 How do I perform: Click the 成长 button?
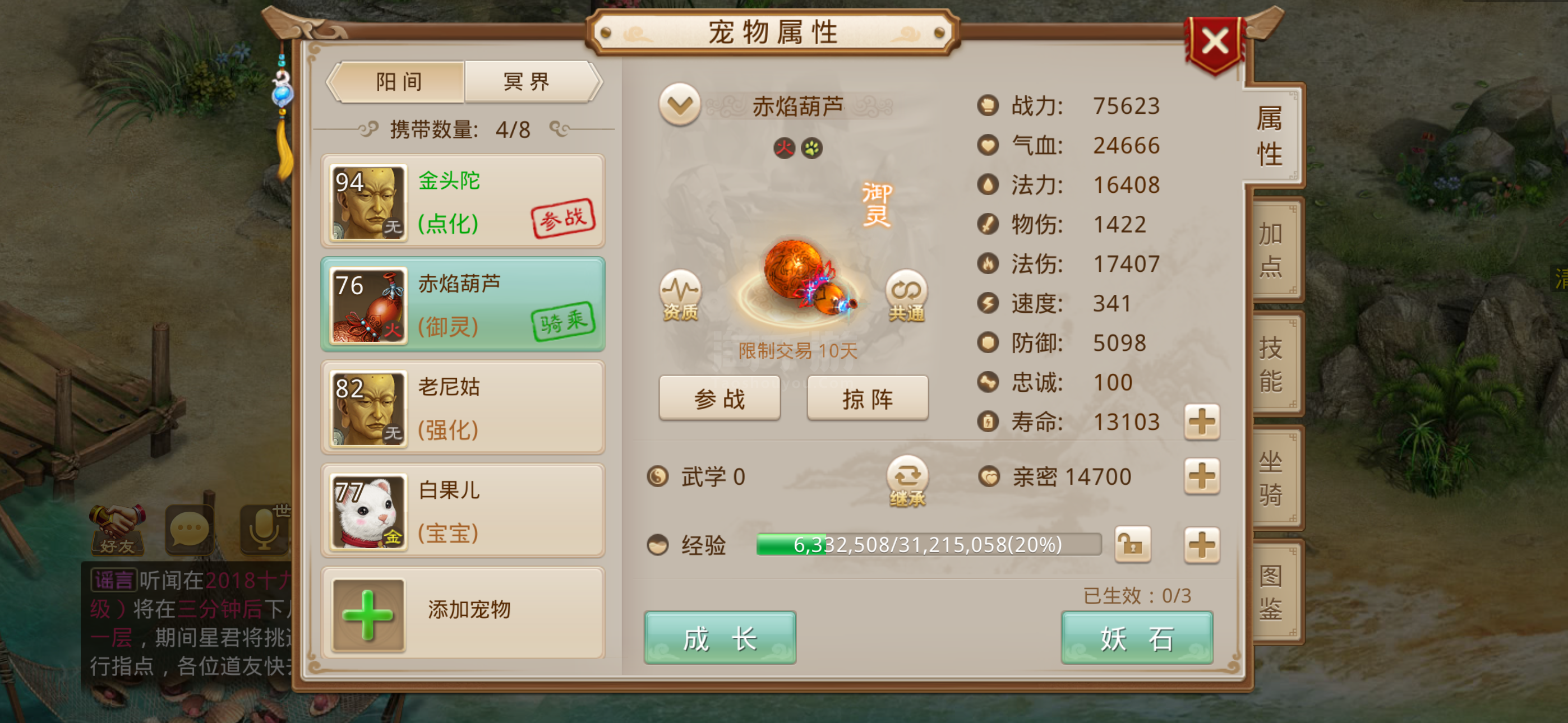coord(720,638)
